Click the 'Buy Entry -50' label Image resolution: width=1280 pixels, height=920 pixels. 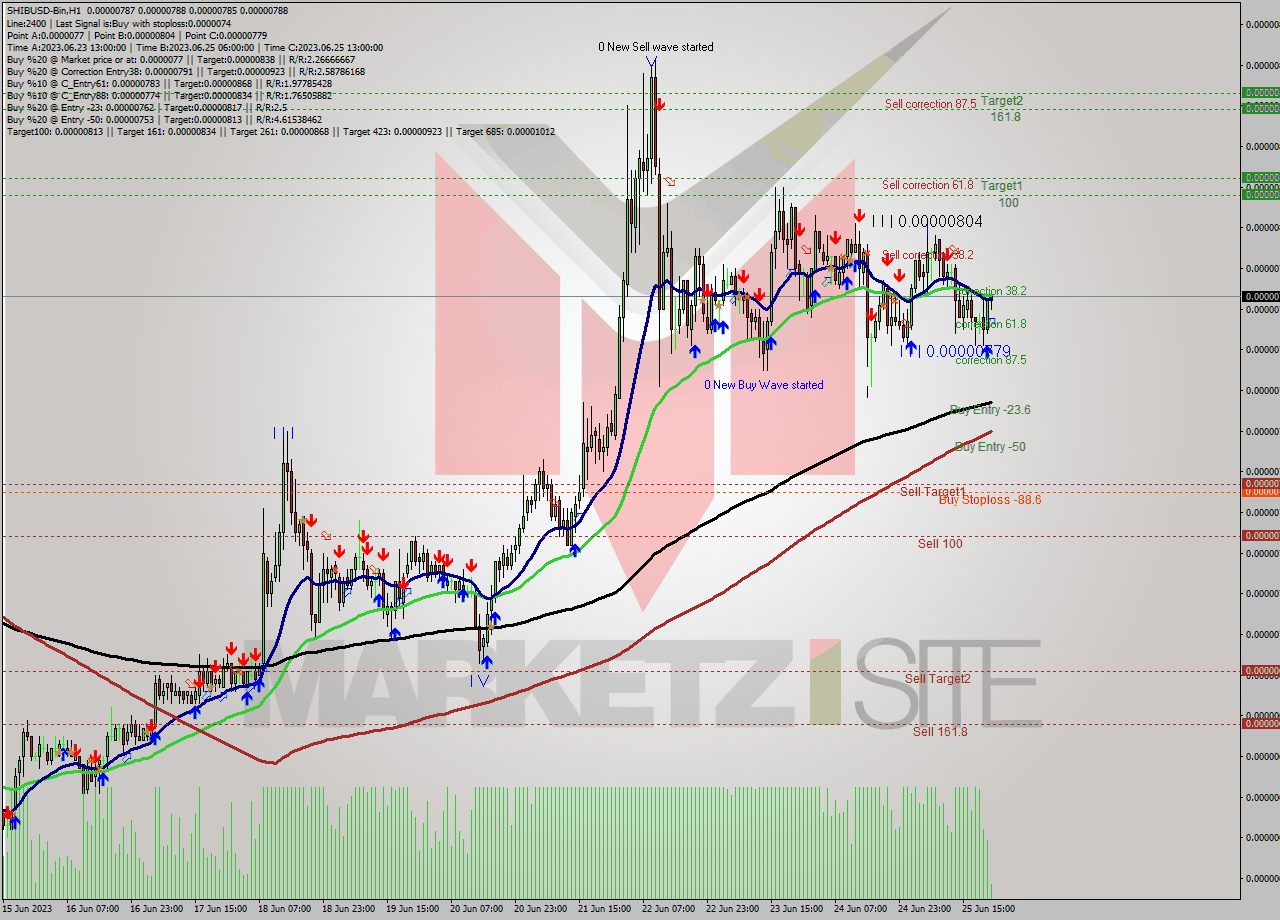point(990,447)
